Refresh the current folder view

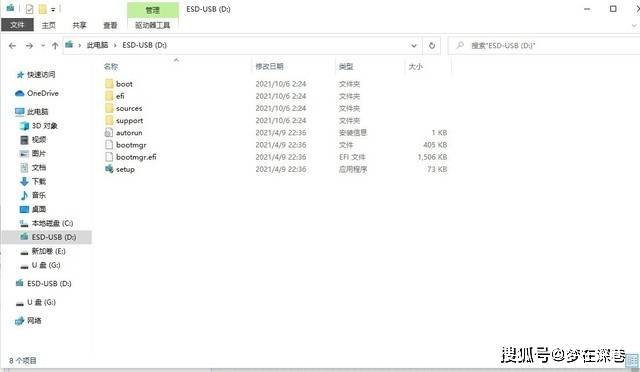point(432,46)
